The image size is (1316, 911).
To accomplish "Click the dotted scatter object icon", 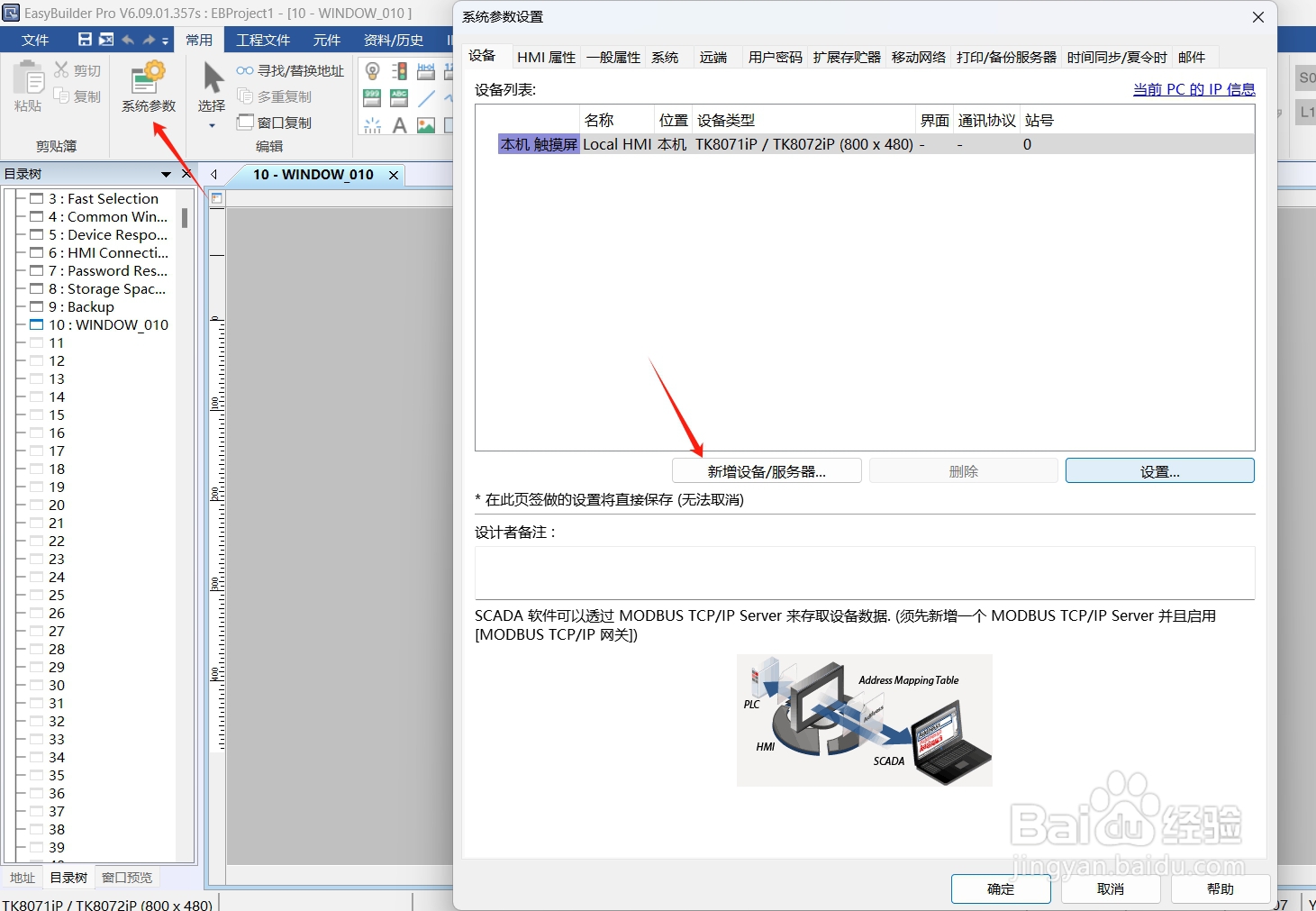I will [372, 125].
